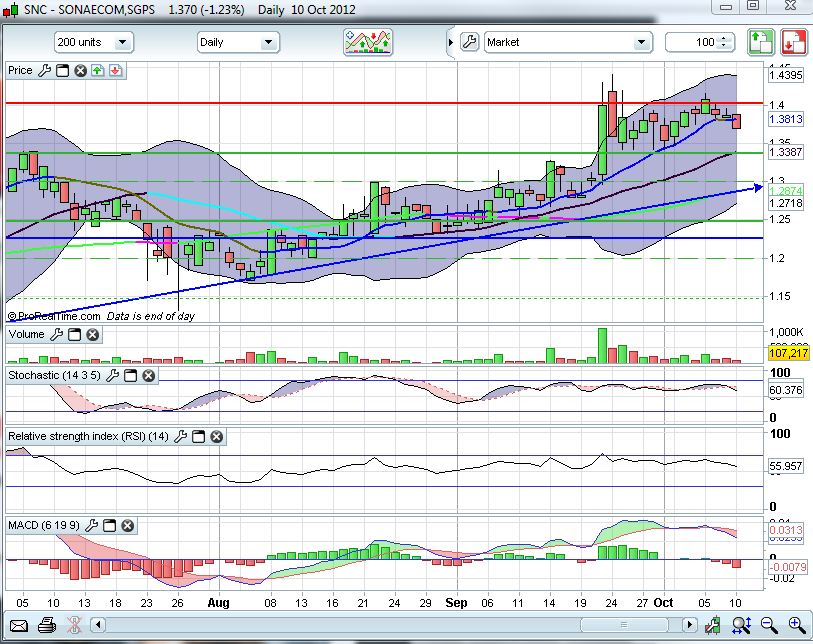Close the Price panel

pos(80,71)
